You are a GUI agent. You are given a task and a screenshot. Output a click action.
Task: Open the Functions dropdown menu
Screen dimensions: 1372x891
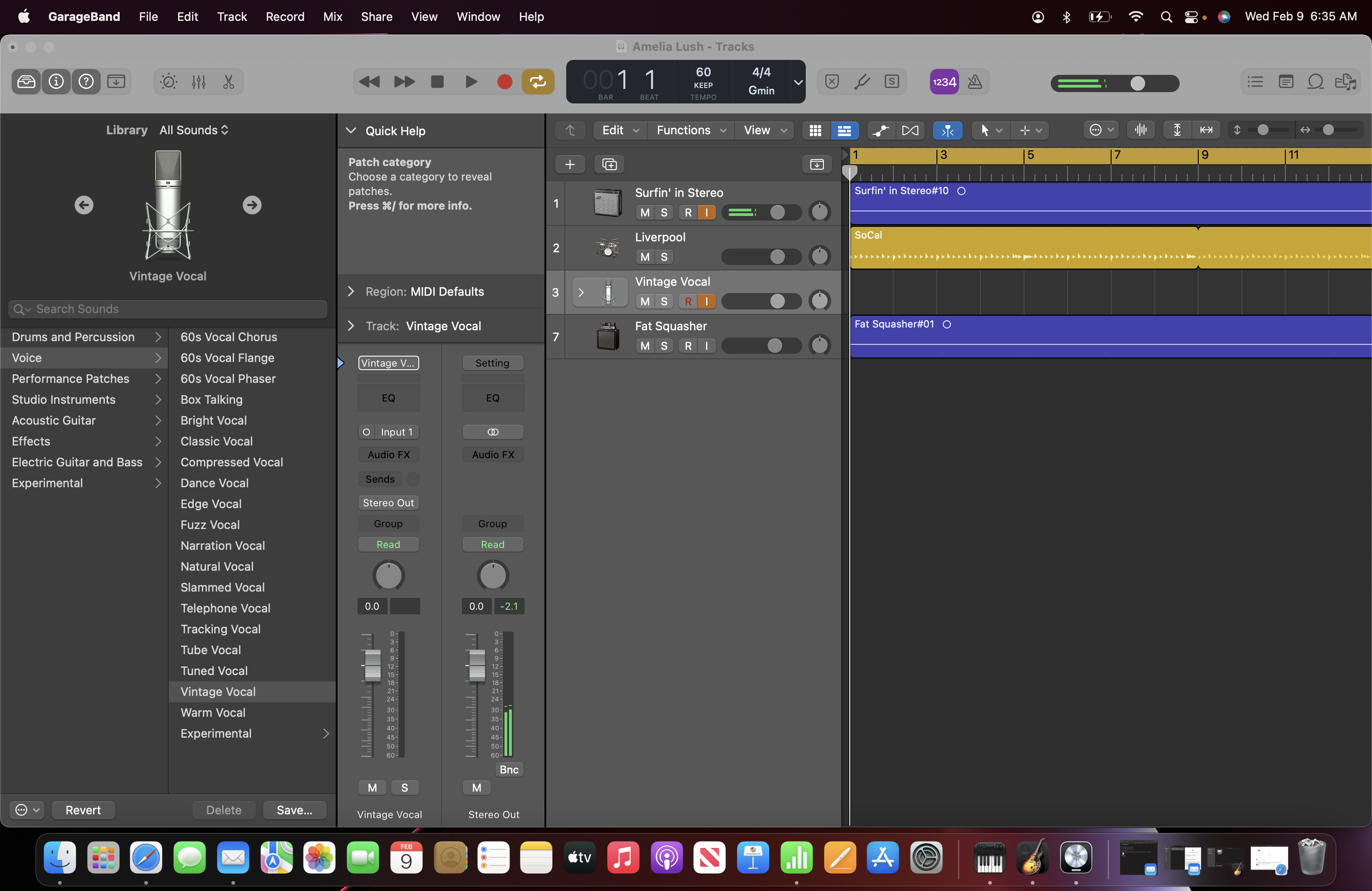tap(690, 130)
